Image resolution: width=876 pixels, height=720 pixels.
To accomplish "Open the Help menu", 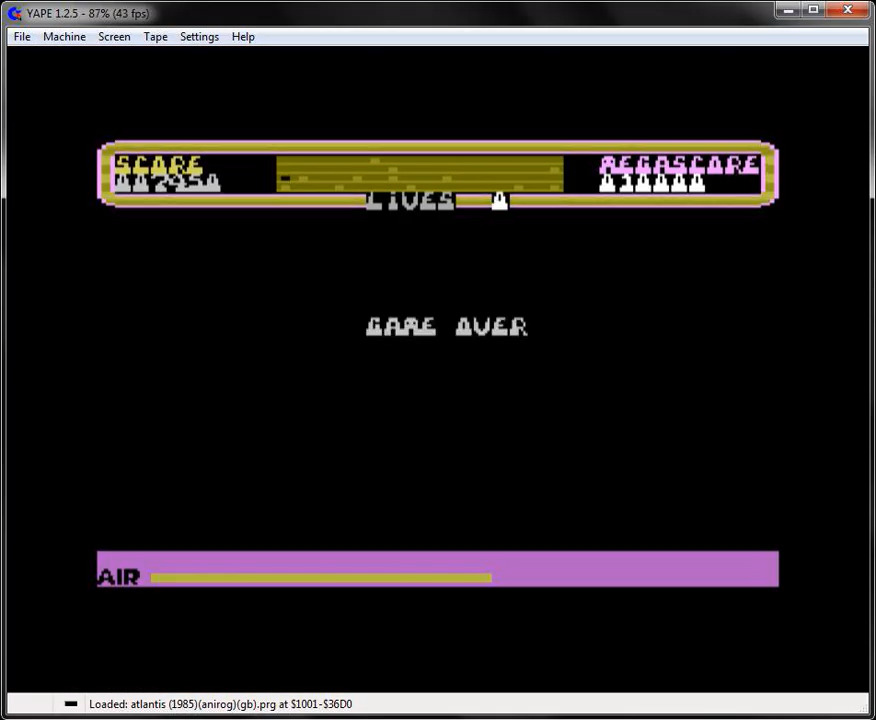I will (x=243, y=37).
